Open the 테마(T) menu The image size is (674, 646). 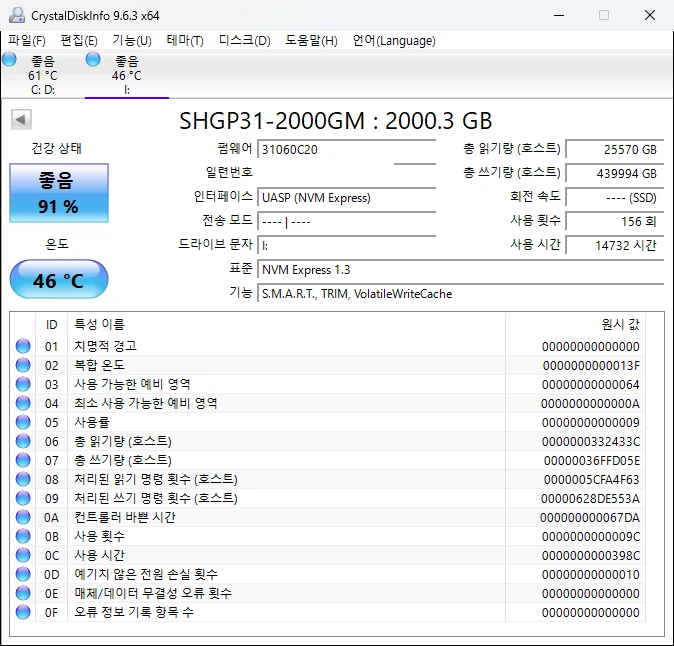185,41
